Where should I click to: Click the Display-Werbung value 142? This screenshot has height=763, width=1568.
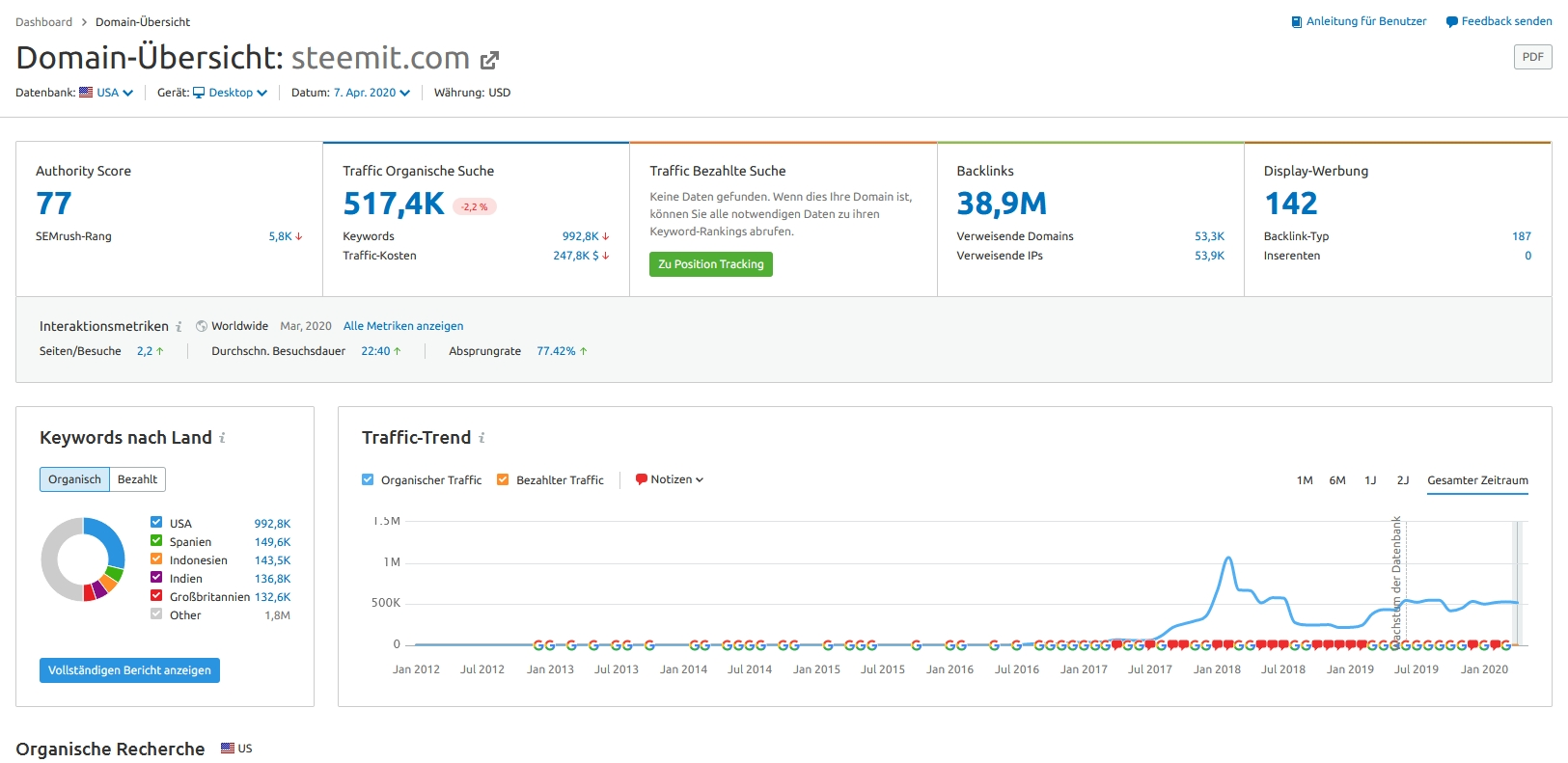point(1291,204)
